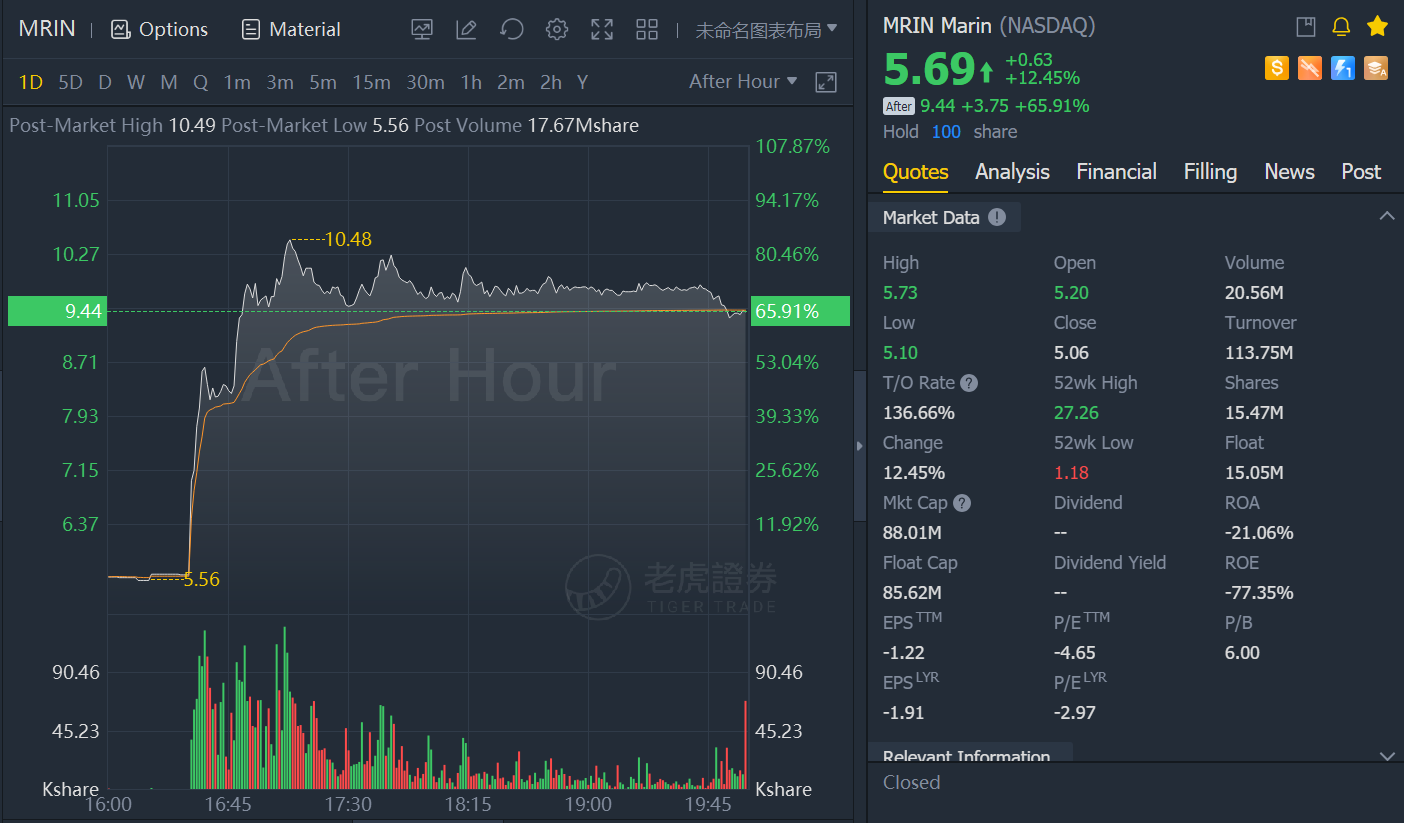1404x823 pixels.
Task: Click the pop-out chart window icon
Action: click(x=826, y=82)
